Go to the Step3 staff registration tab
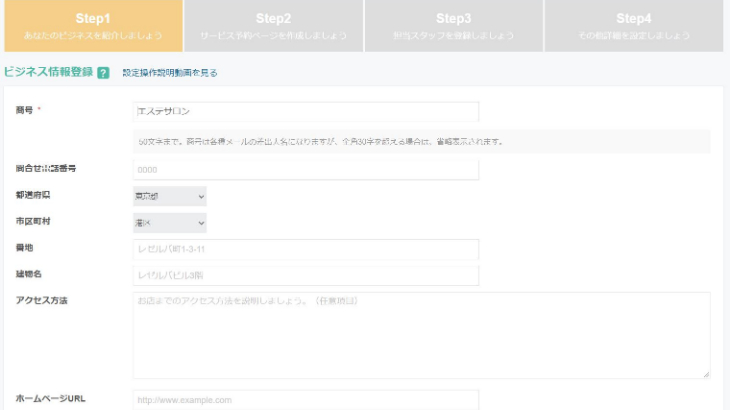 453,26
